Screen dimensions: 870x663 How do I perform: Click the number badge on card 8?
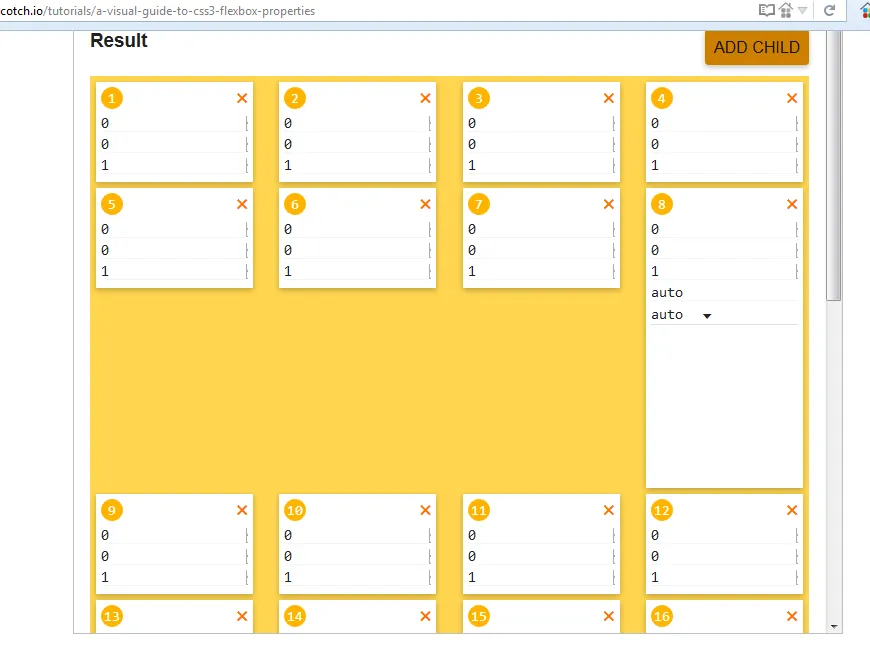pyautogui.click(x=661, y=204)
